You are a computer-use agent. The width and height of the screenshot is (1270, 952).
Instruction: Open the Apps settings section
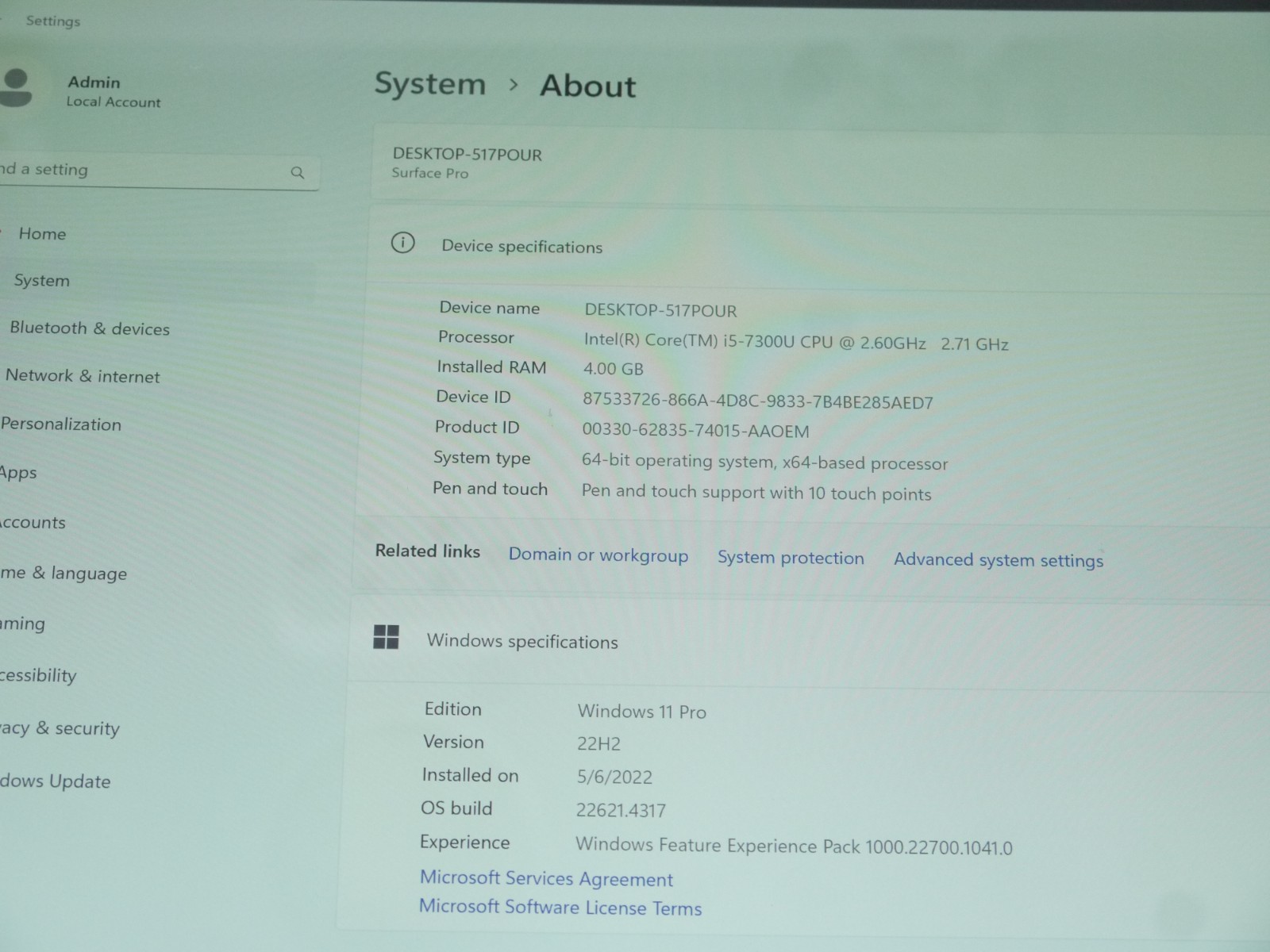pyautogui.click(x=18, y=474)
